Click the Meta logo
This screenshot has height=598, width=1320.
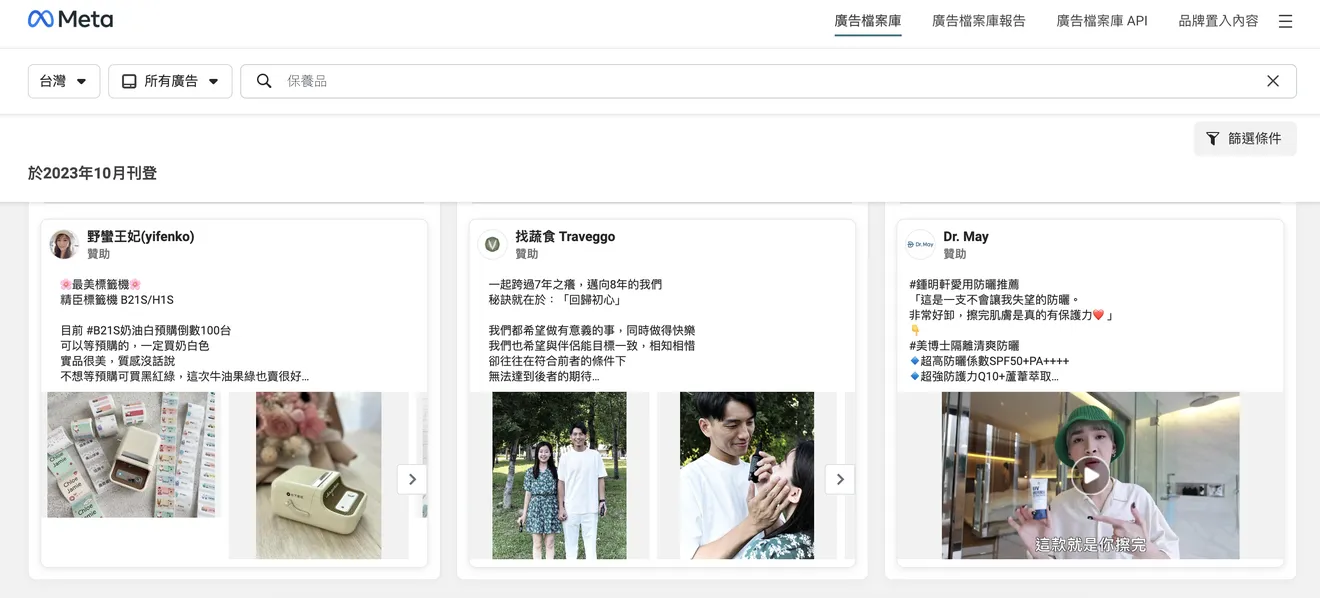(70, 19)
